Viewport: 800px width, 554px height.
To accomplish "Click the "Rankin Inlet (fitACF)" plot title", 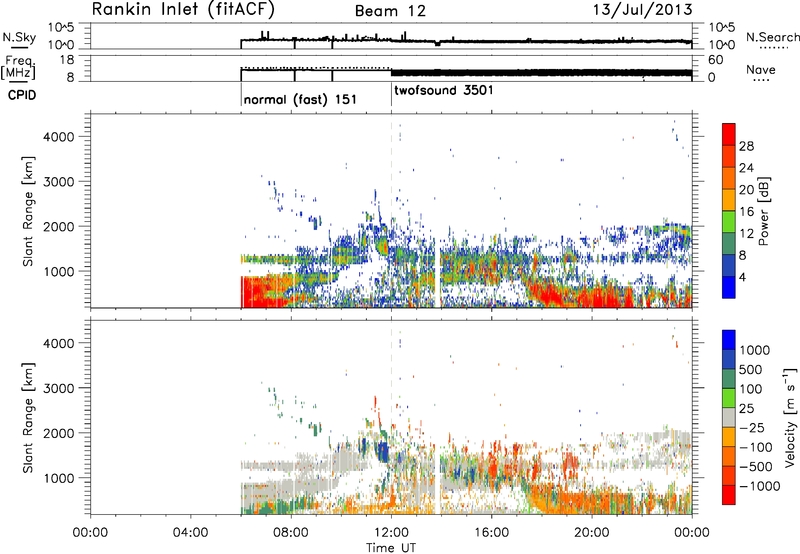I will coord(183,10).
